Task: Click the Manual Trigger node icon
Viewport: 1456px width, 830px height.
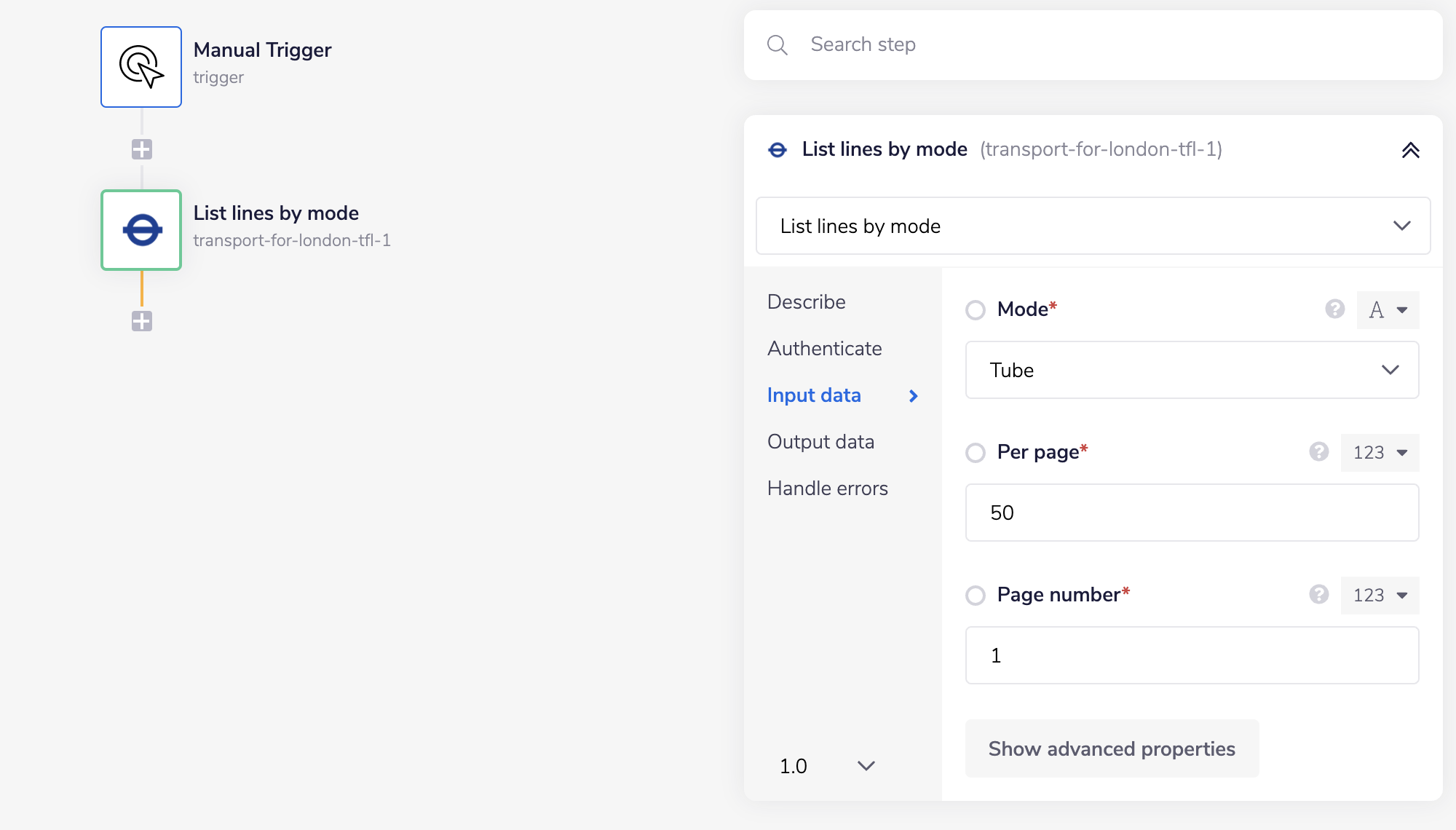Action: coord(141,67)
